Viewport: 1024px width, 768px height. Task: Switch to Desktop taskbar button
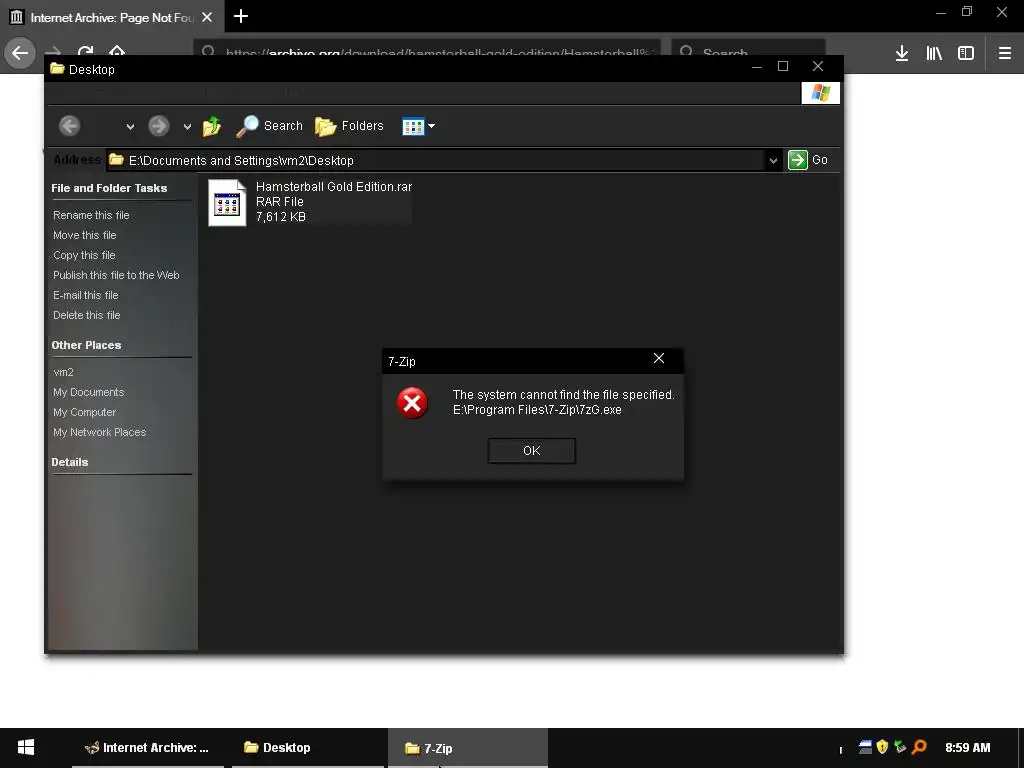pos(308,748)
